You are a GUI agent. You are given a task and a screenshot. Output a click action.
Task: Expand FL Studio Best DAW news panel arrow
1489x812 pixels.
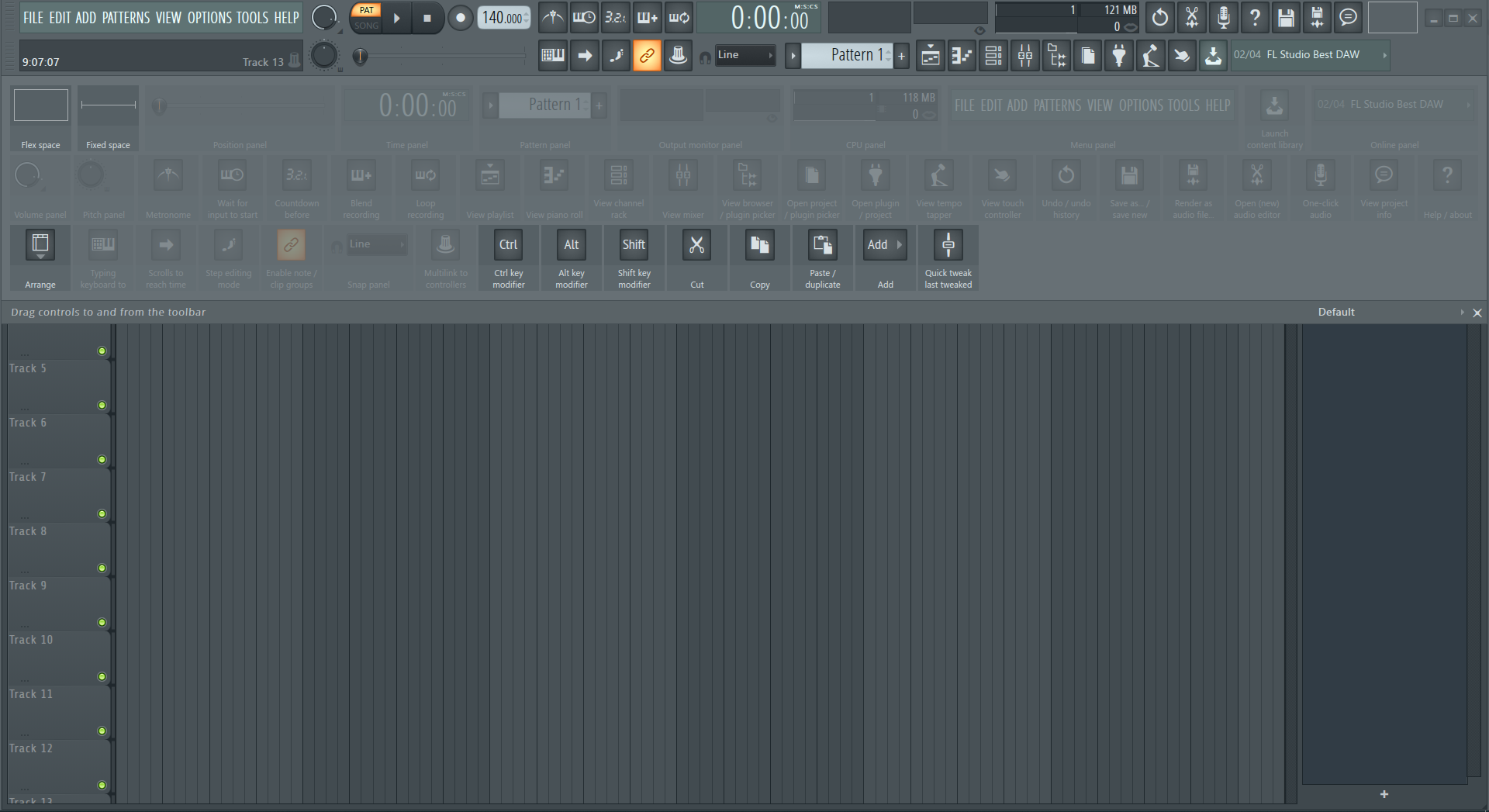tap(1384, 56)
